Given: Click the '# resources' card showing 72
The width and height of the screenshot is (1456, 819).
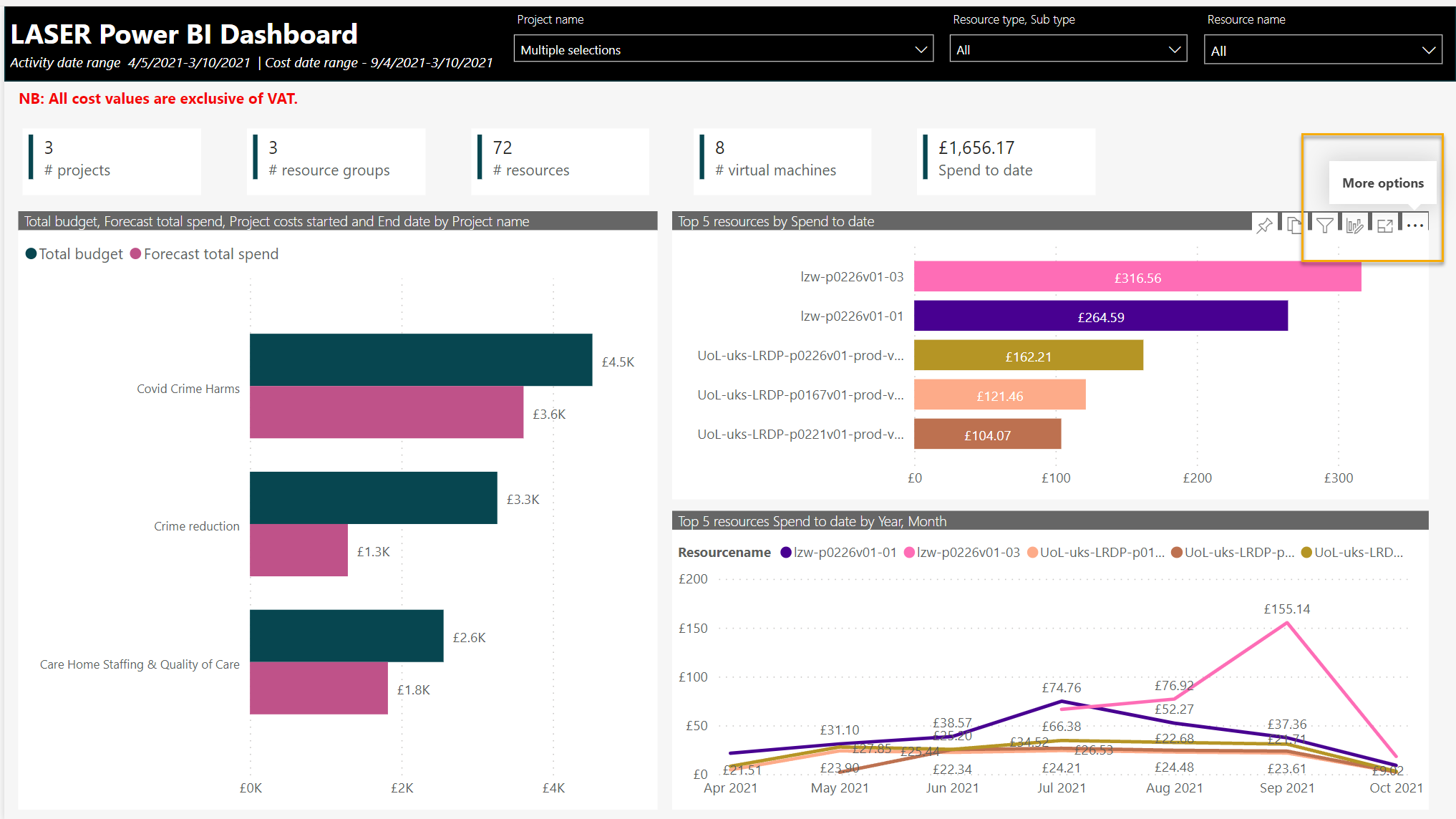Looking at the screenshot, I should coord(560,161).
